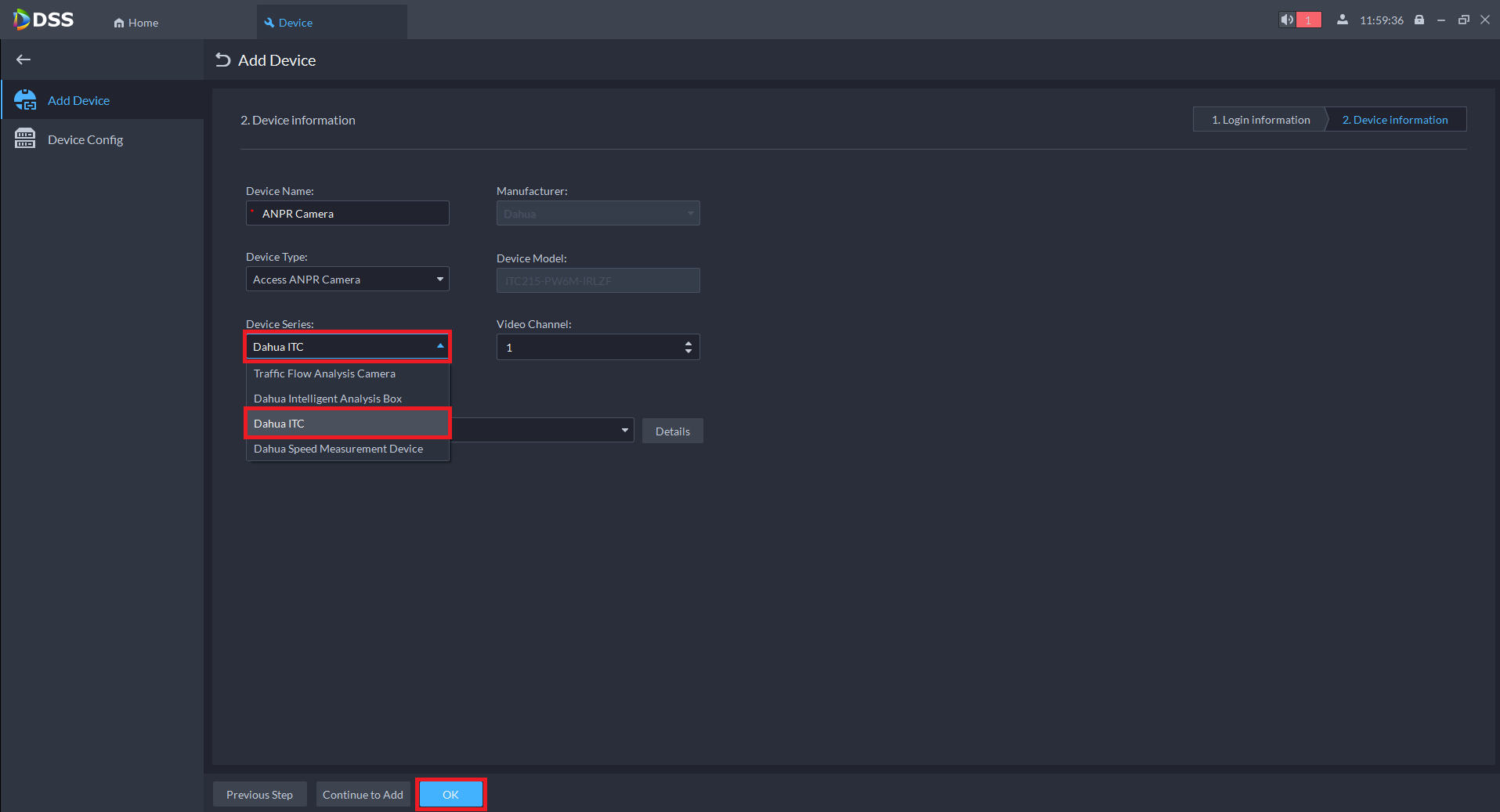Click the Home tab house icon
The width and height of the screenshot is (1500, 812).
point(119,23)
